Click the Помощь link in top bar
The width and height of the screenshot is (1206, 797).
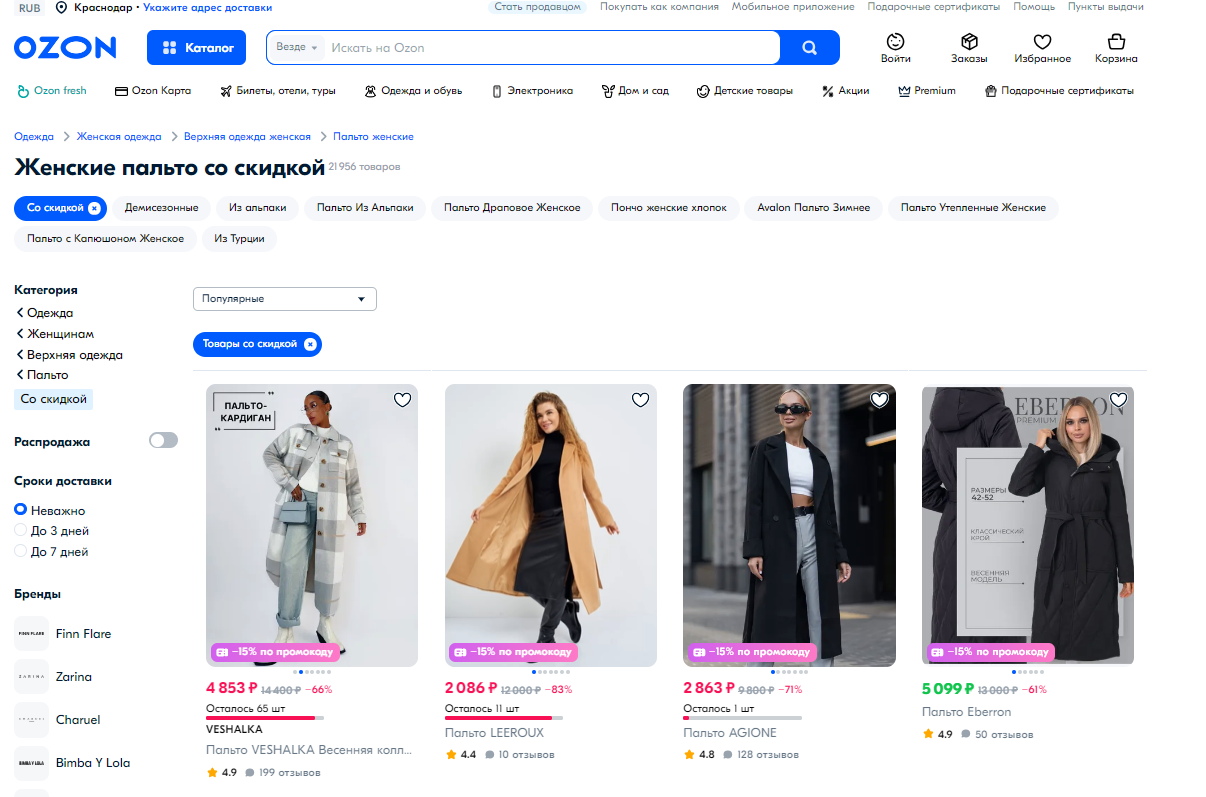1034,7
